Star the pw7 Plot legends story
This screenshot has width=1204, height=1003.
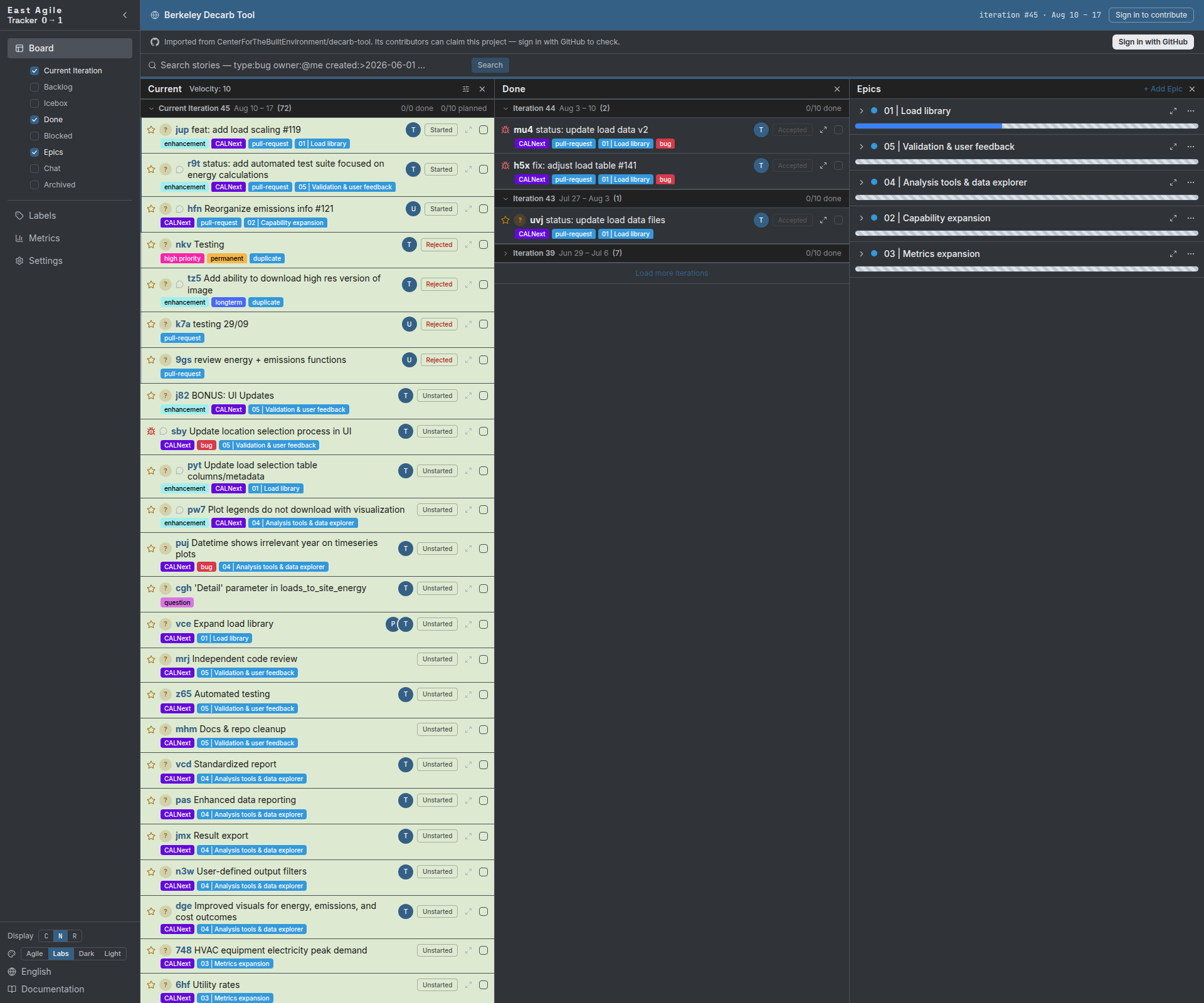tap(151, 510)
